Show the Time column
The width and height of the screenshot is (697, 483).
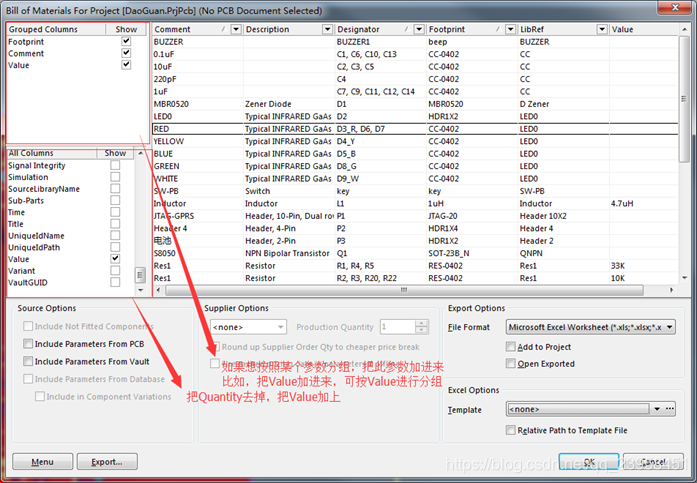[x=115, y=212]
